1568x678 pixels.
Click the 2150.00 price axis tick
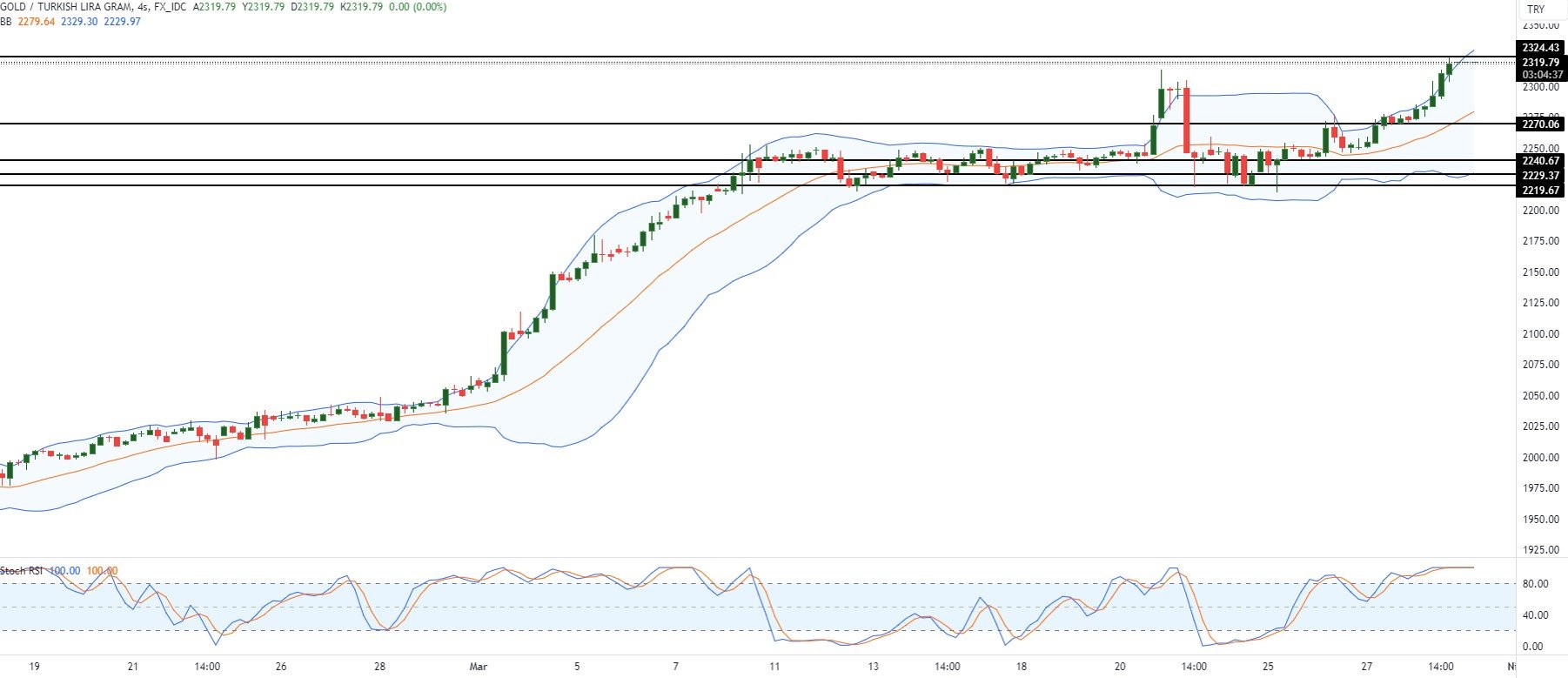[x=1541, y=272]
